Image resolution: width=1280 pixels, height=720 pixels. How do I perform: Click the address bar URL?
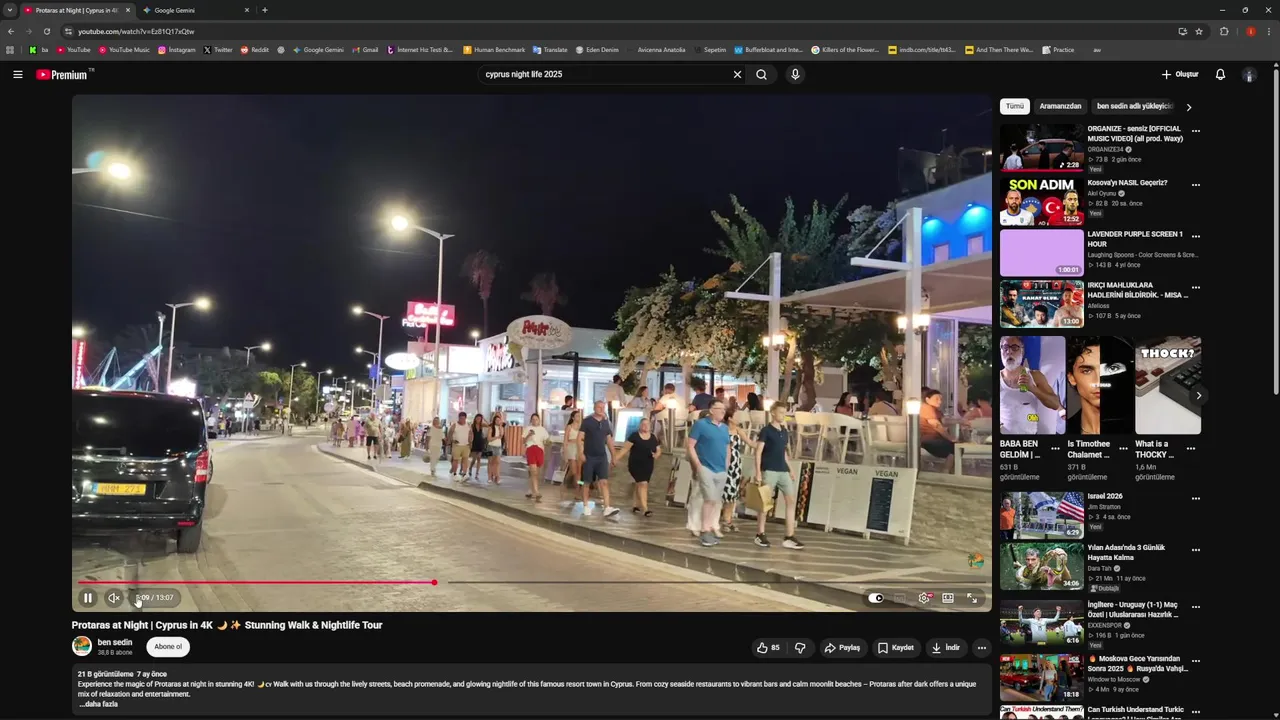[136, 31]
